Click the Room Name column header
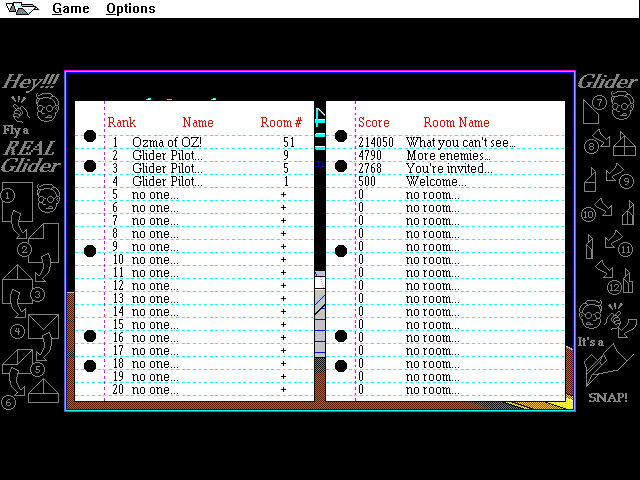640x480 pixels. [x=456, y=122]
